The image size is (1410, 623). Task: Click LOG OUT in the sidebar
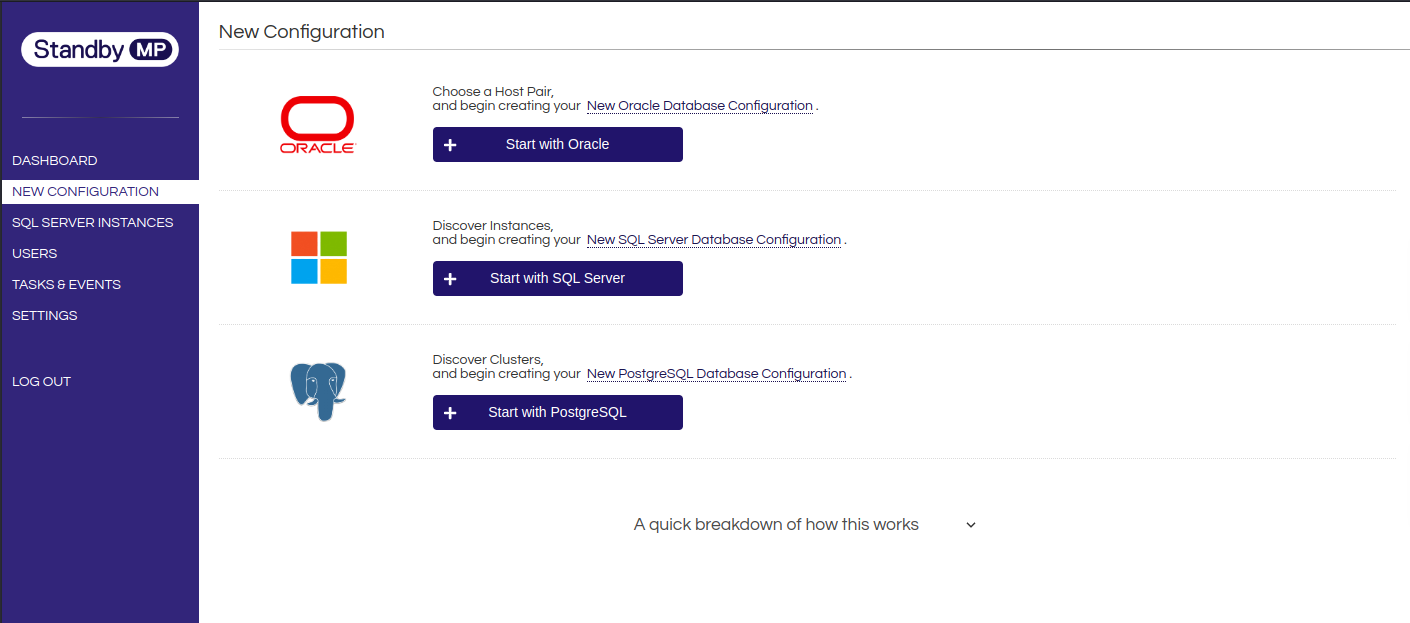point(41,381)
